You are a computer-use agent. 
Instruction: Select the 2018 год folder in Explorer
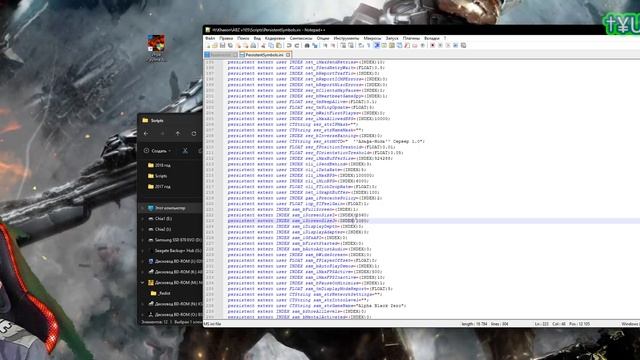[159, 165]
